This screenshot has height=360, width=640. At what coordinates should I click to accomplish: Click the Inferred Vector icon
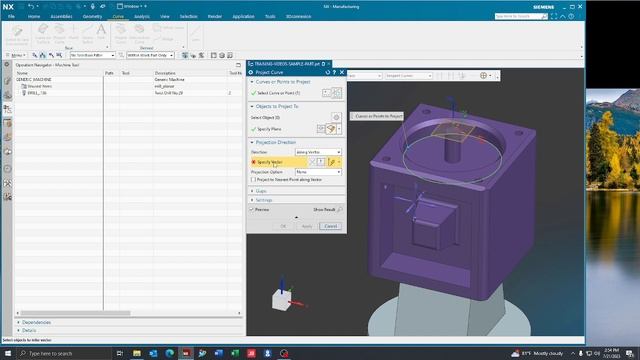click(331, 162)
